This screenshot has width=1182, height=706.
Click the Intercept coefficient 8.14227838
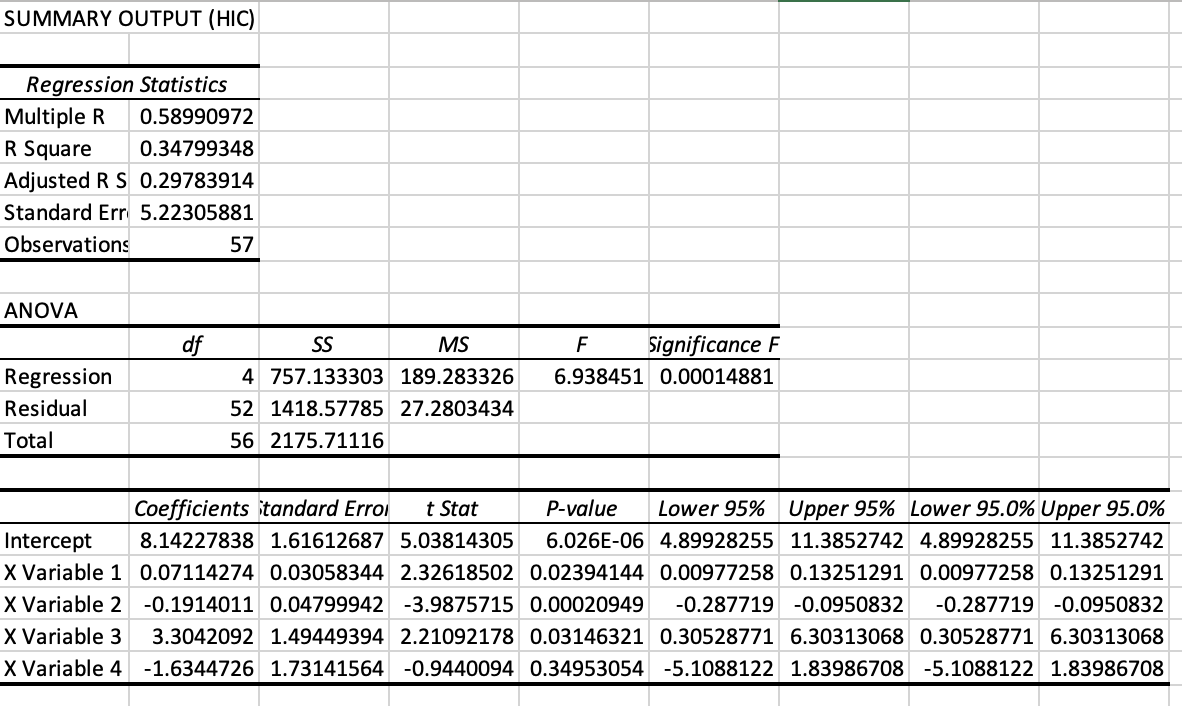point(195,540)
